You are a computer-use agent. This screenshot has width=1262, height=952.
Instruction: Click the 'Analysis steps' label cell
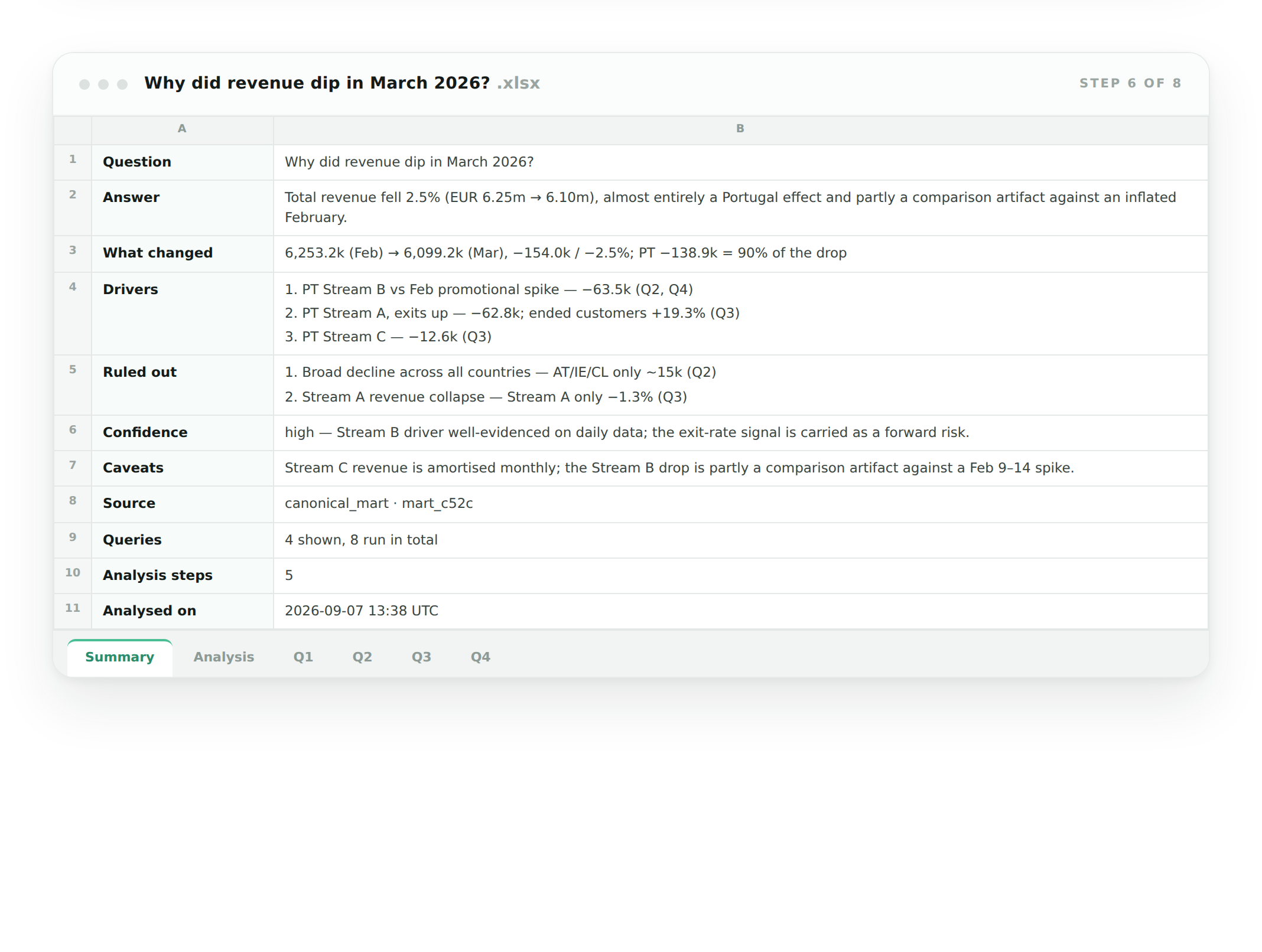(182, 576)
